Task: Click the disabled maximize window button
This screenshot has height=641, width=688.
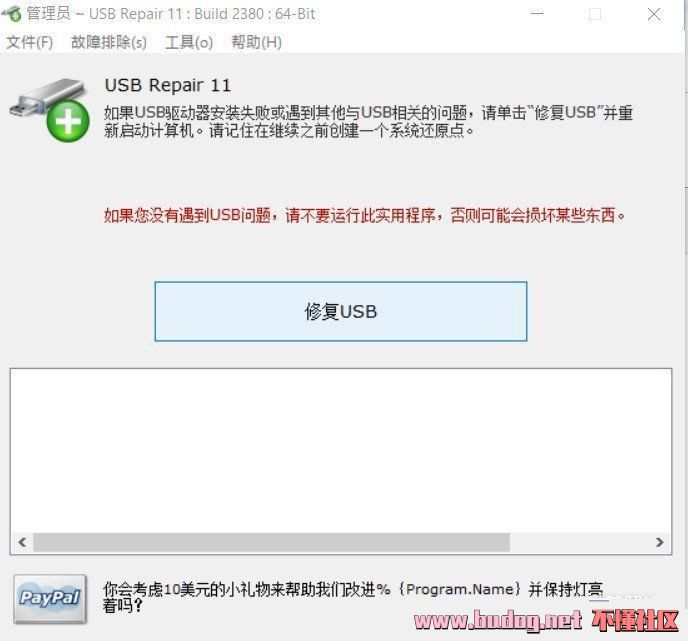Action: click(595, 14)
